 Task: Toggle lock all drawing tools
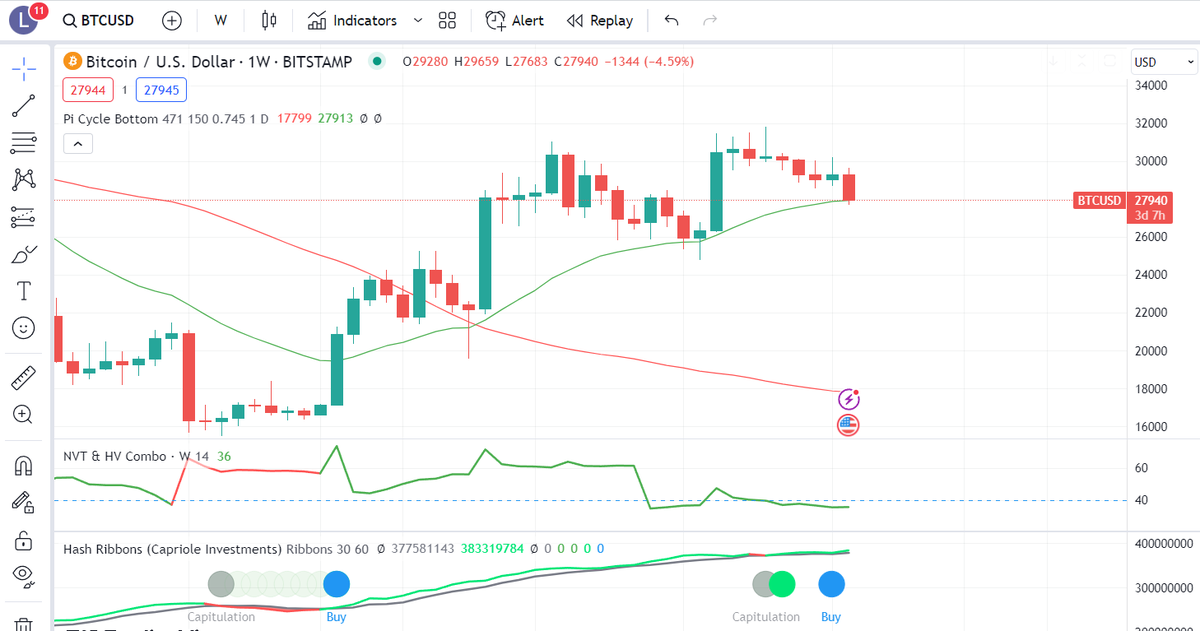coord(24,540)
